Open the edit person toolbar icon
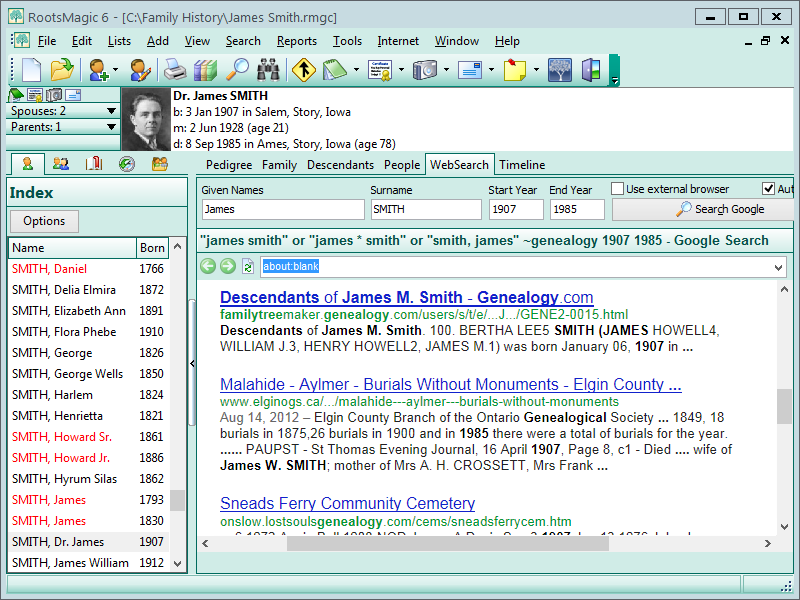Viewport: 800px width, 600px height. pos(139,70)
